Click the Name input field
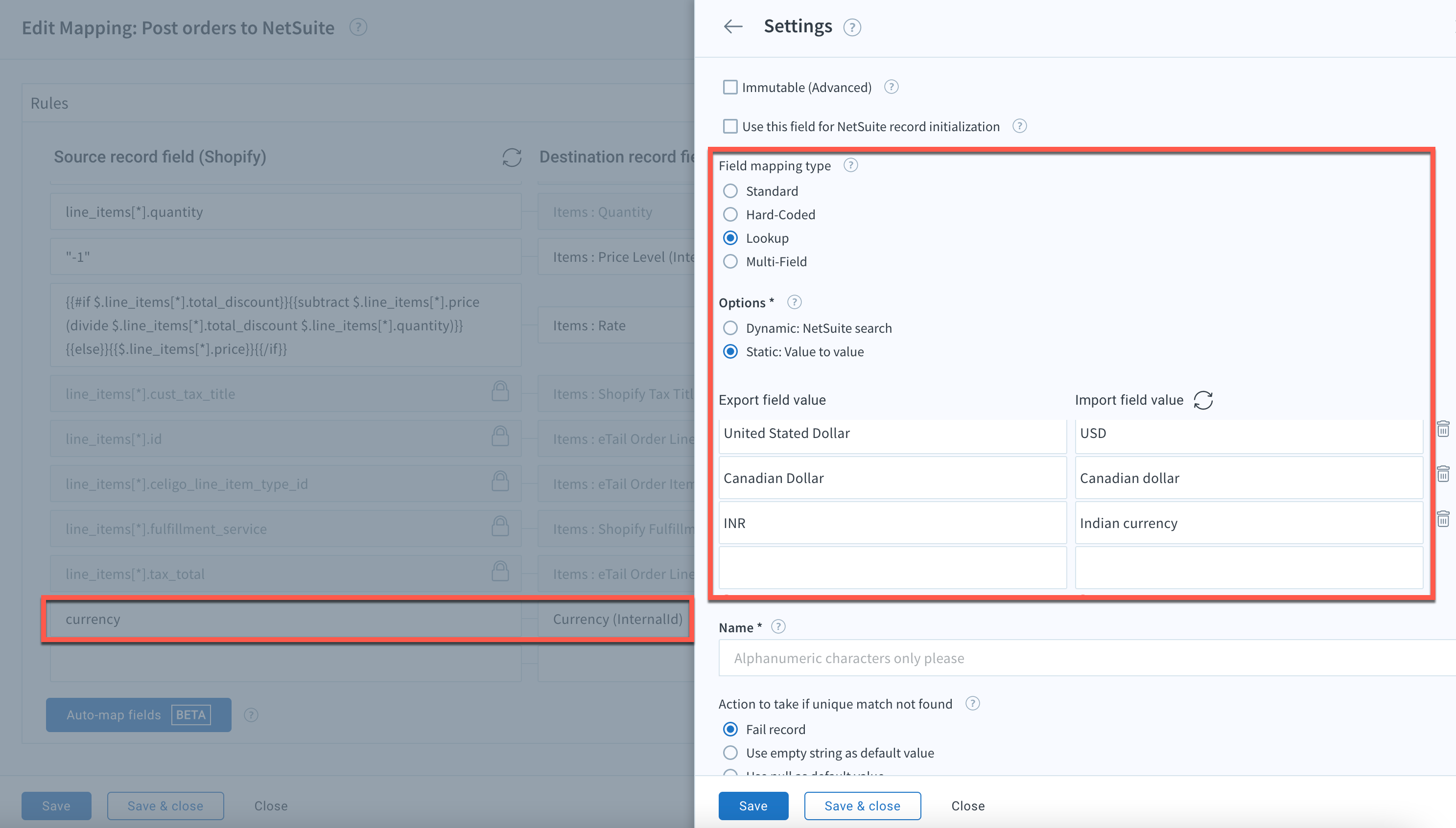This screenshot has width=1456, height=828. tap(1087, 658)
